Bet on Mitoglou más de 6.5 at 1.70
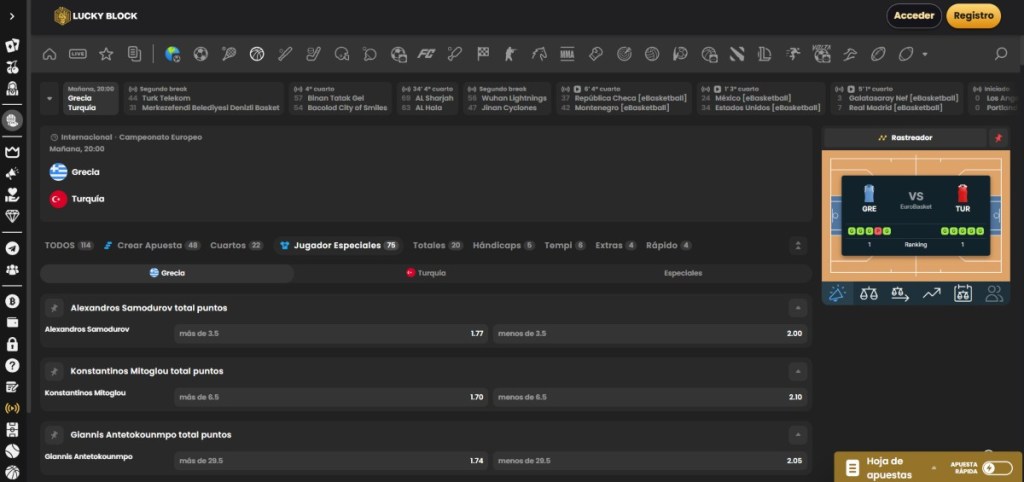The image size is (1024, 482). pyautogui.click(x=331, y=397)
